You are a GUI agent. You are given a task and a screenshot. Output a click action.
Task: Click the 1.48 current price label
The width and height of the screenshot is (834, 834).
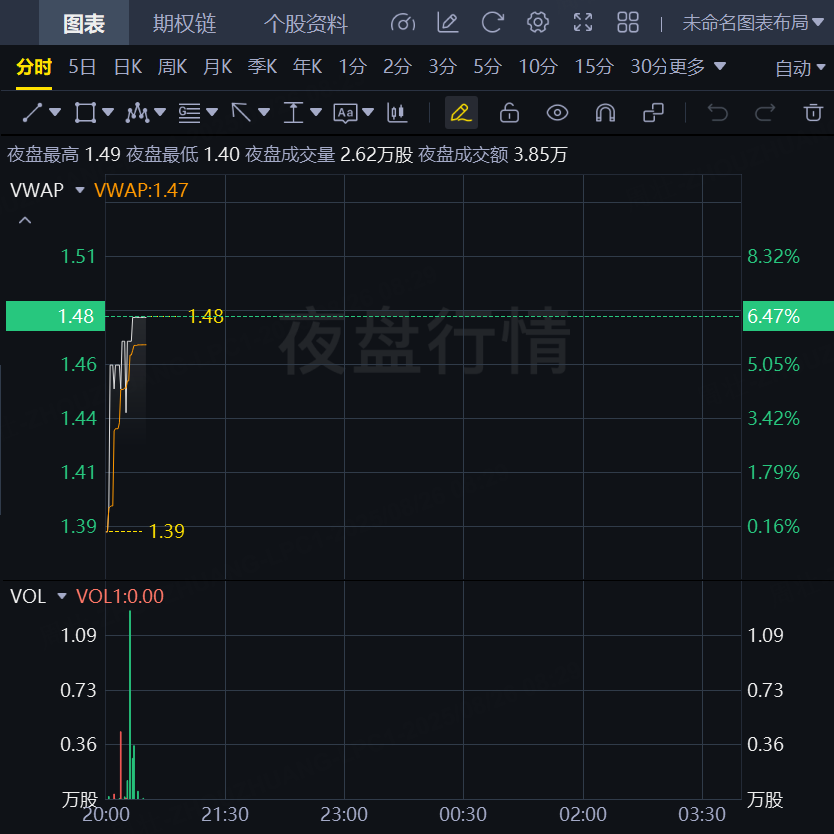pos(76,316)
